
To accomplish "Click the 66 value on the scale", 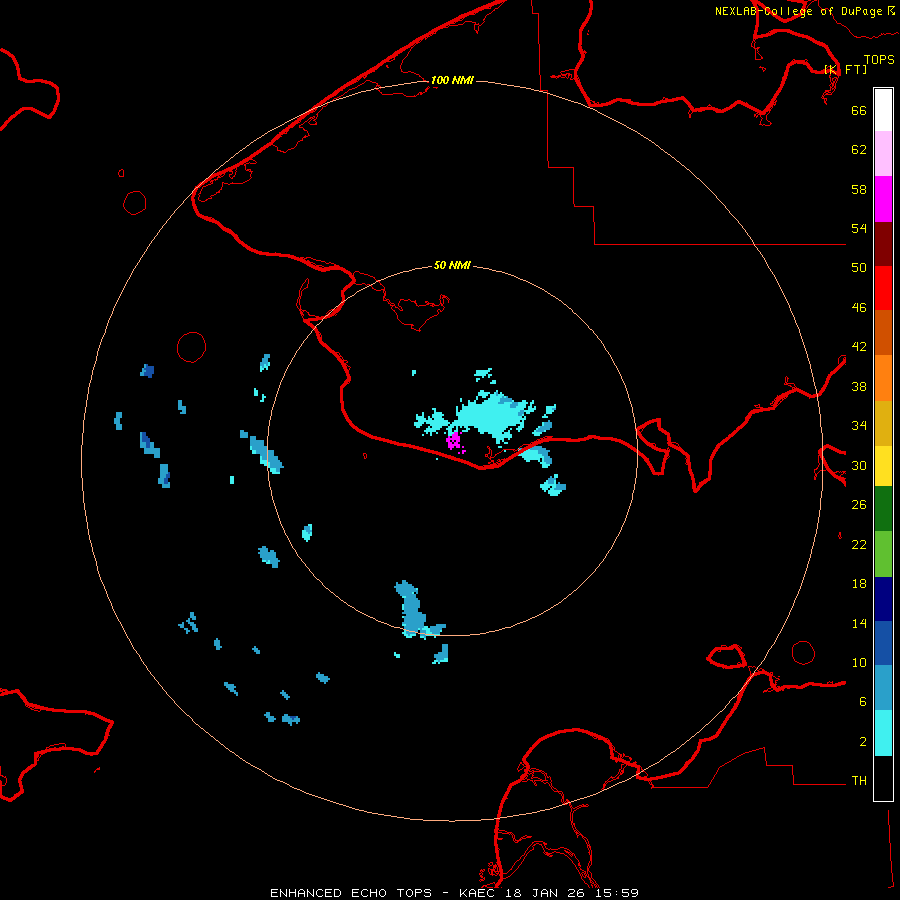I will tap(859, 110).
